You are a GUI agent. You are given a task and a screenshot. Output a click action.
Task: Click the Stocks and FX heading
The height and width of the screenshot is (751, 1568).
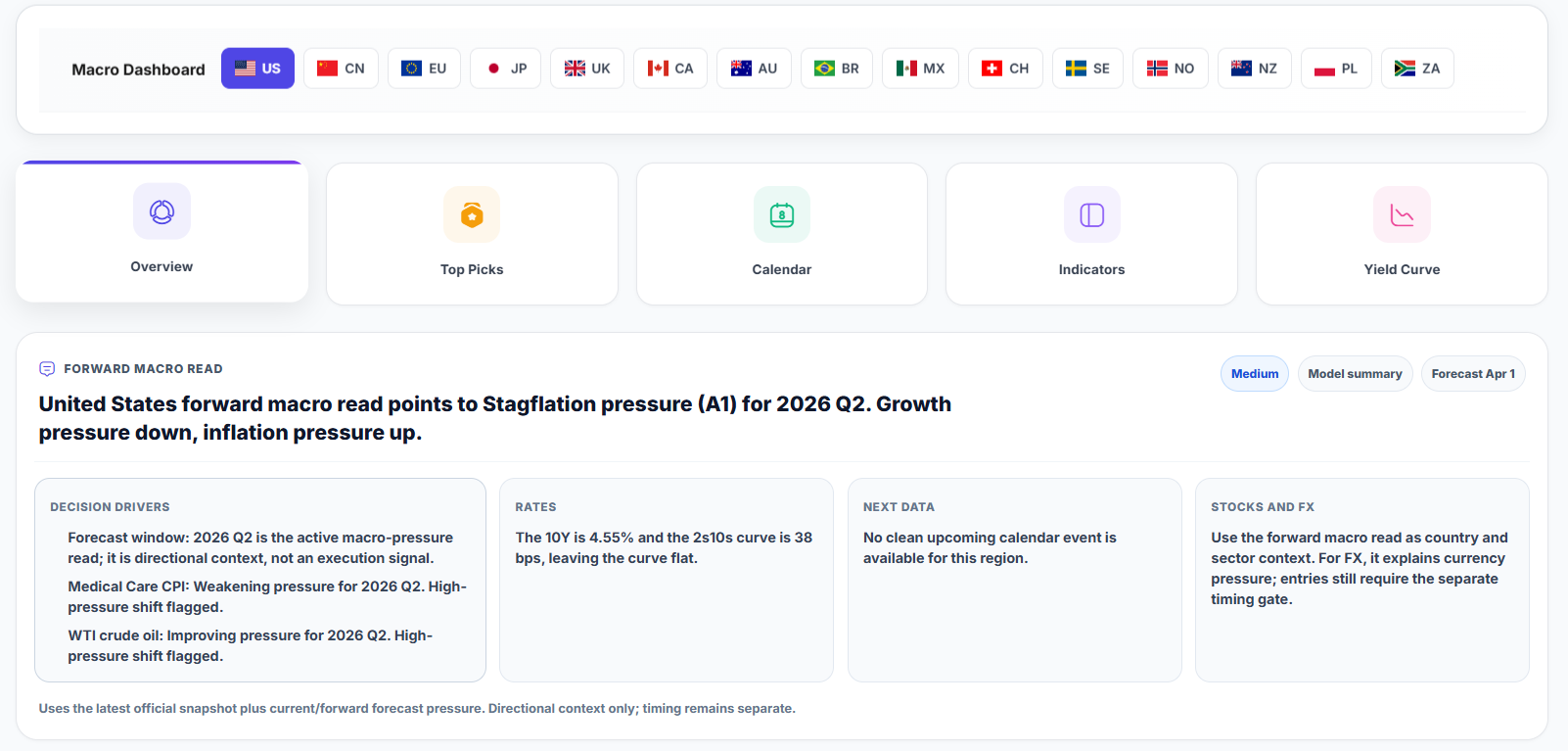[1263, 507]
